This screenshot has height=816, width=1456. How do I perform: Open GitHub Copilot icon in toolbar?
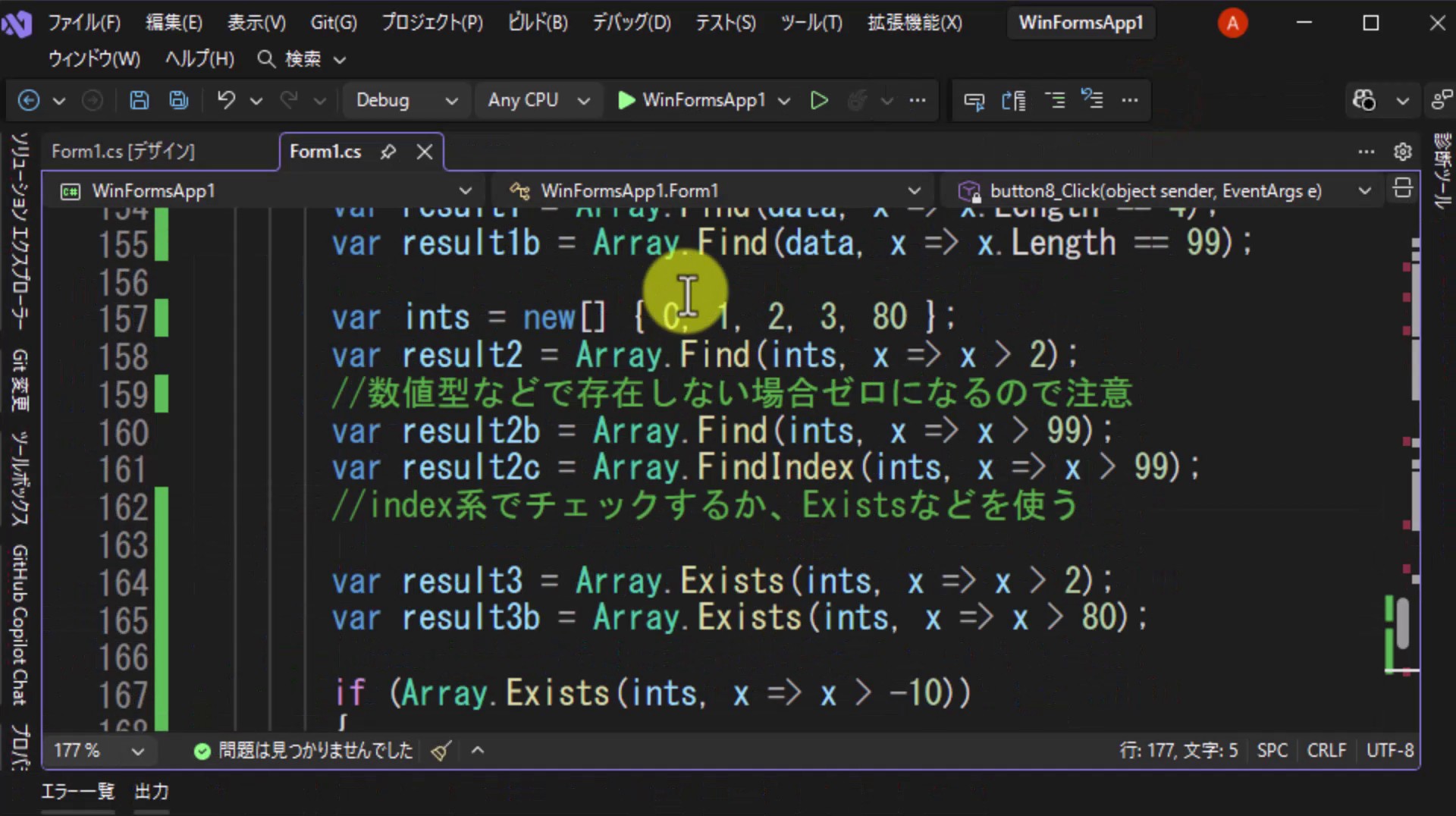click(x=1364, y=100)
